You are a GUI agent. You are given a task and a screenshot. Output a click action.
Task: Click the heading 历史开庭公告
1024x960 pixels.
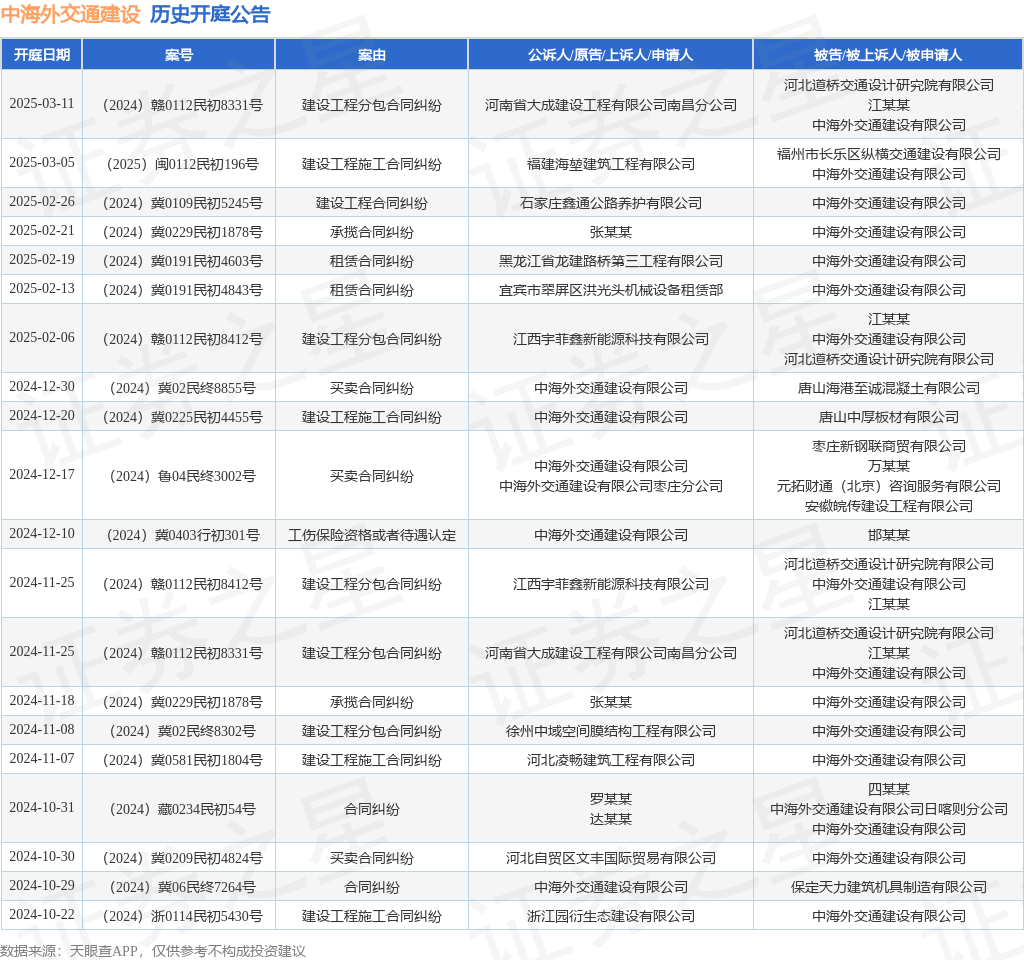(210, 14)
